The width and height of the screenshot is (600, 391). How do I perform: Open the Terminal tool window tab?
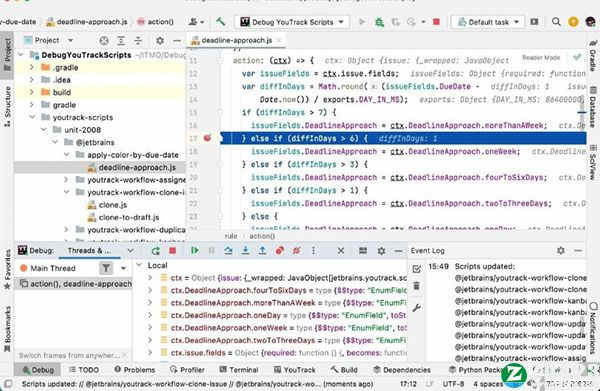pyautogui.click(x=239, y=370)
